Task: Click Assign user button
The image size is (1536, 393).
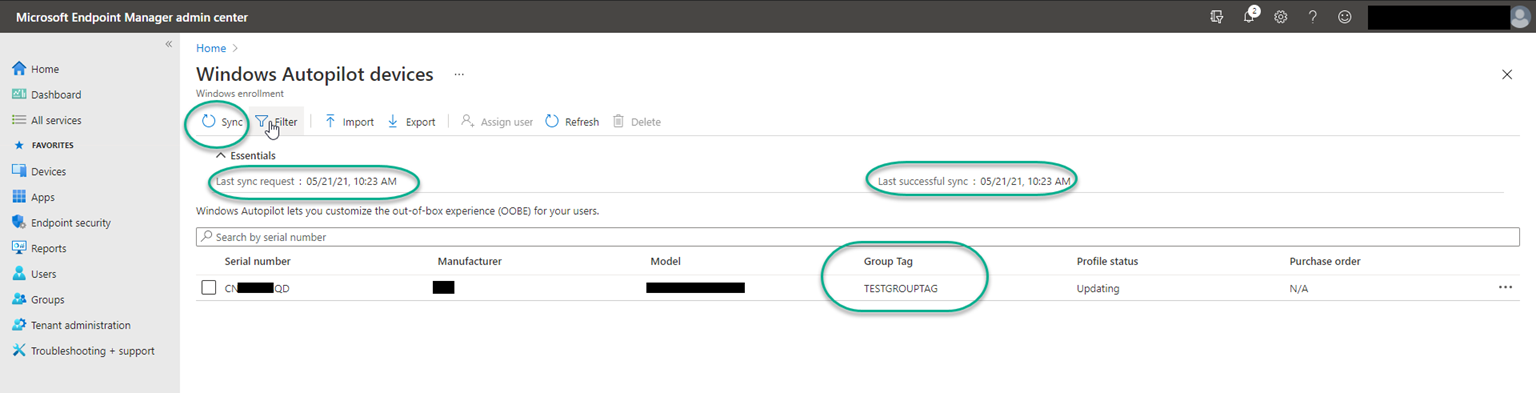Action: (x=497, y=122)
